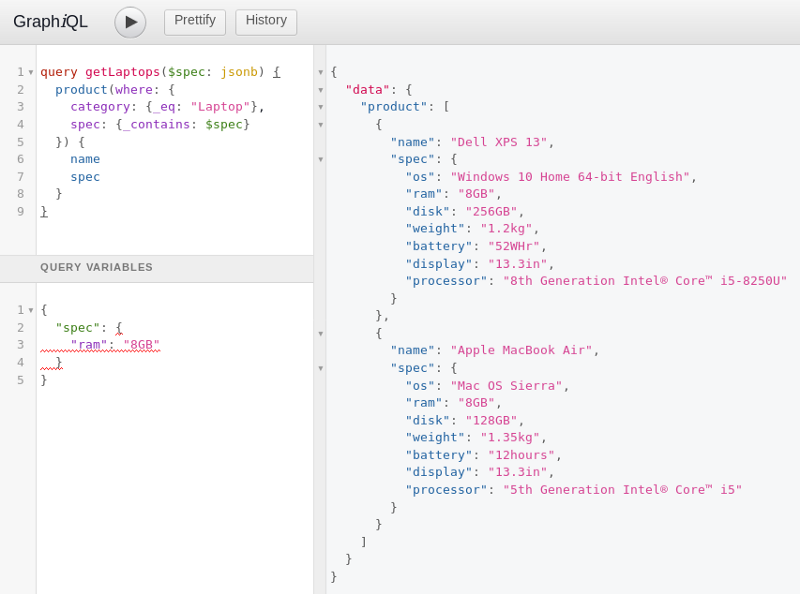The height and width of the screenshot is (594, 800).
Task: Click the "1.35kg" weight value
Action: pyautogui.click(x=510, y=438)
